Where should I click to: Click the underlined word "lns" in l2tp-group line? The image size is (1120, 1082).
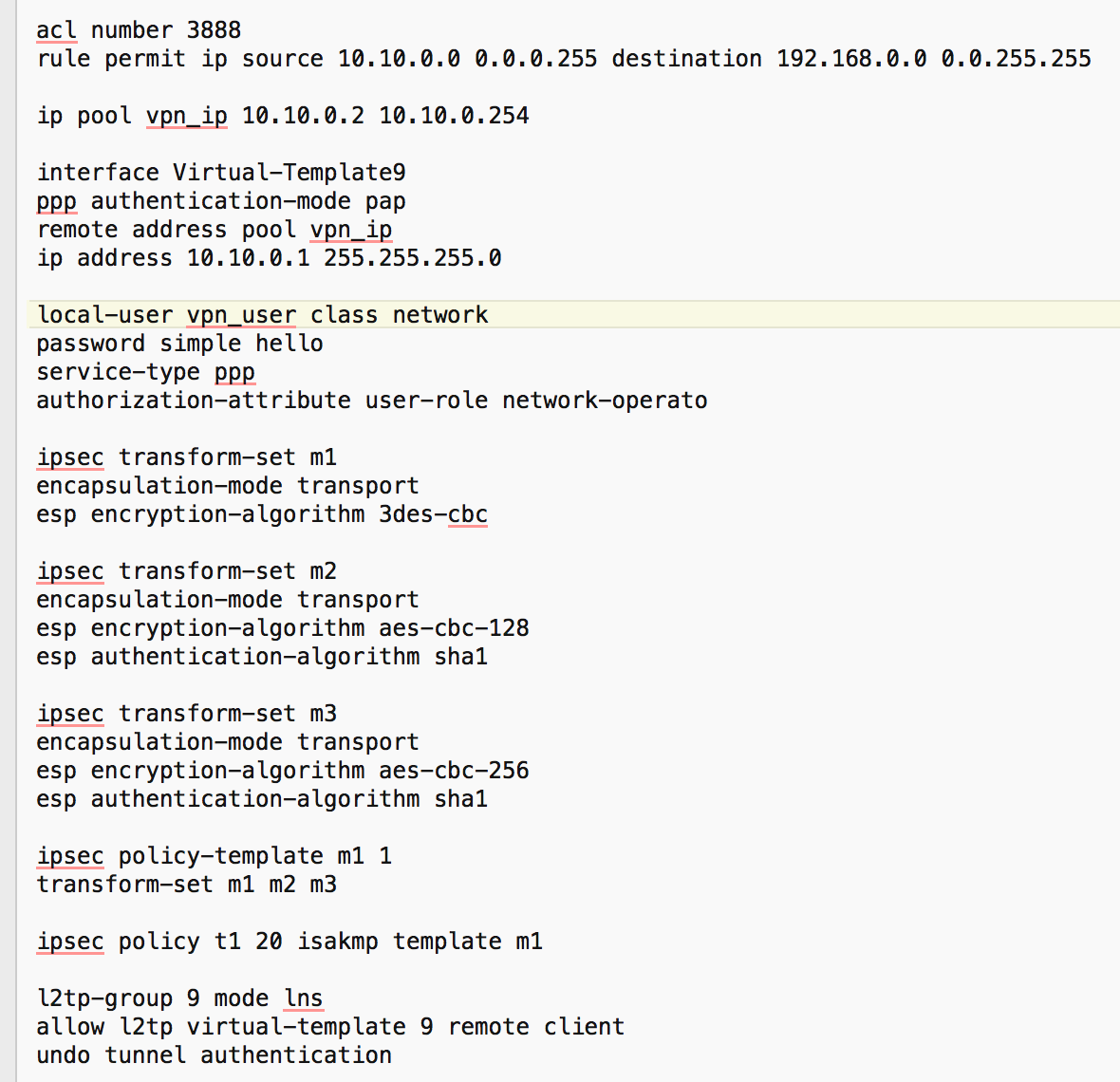coord(304,998)
